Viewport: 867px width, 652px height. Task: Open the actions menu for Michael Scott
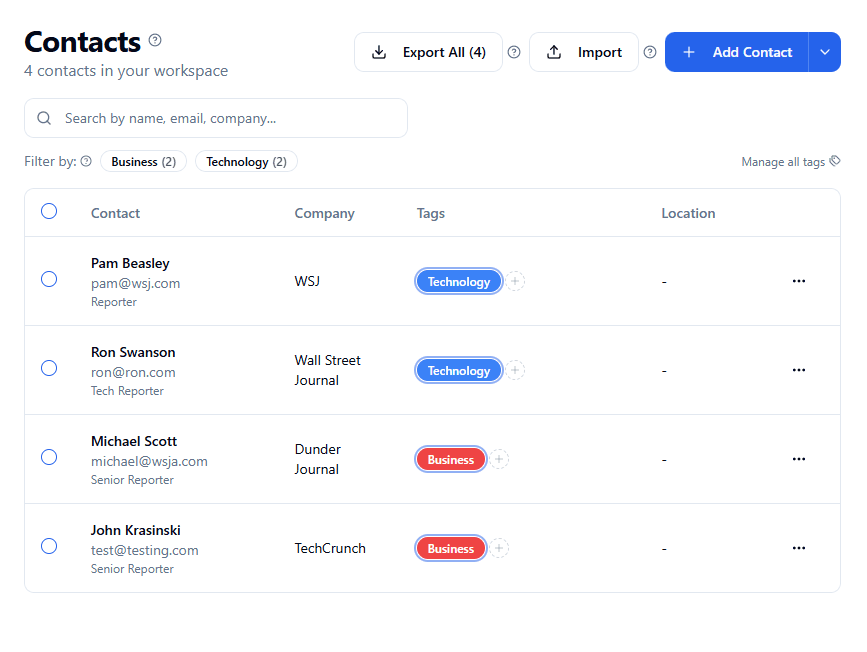point(798,459)
